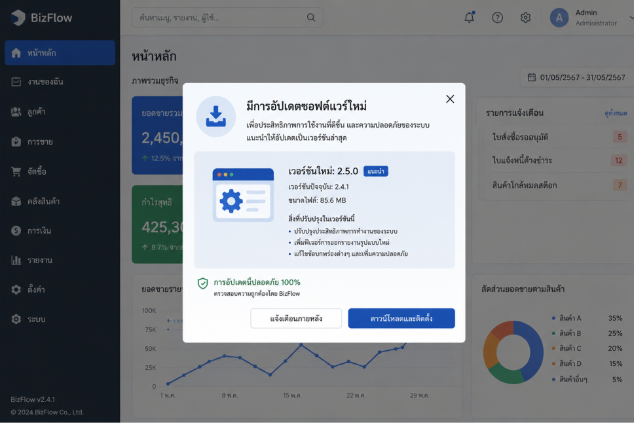
Task: Open date range 01/05/2567 - 31/05/2567 picker
Action: (577, 77)
